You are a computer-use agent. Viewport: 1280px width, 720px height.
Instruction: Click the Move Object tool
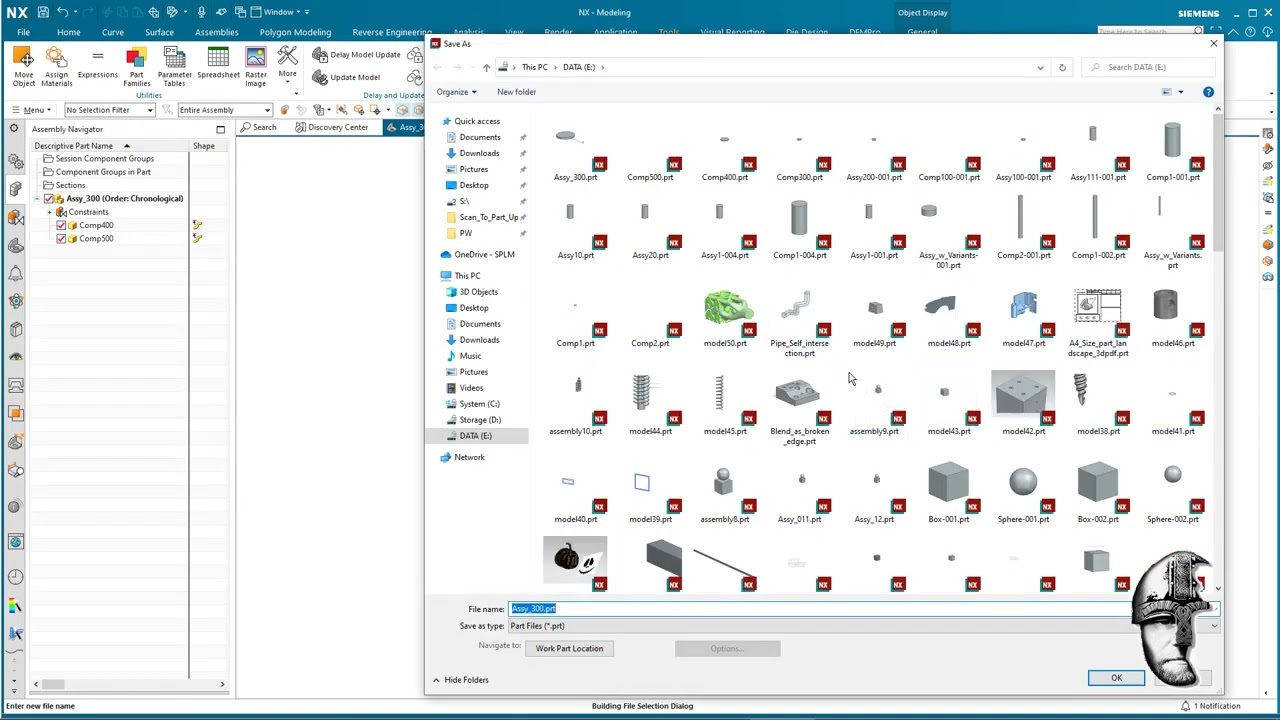[24, 67]
